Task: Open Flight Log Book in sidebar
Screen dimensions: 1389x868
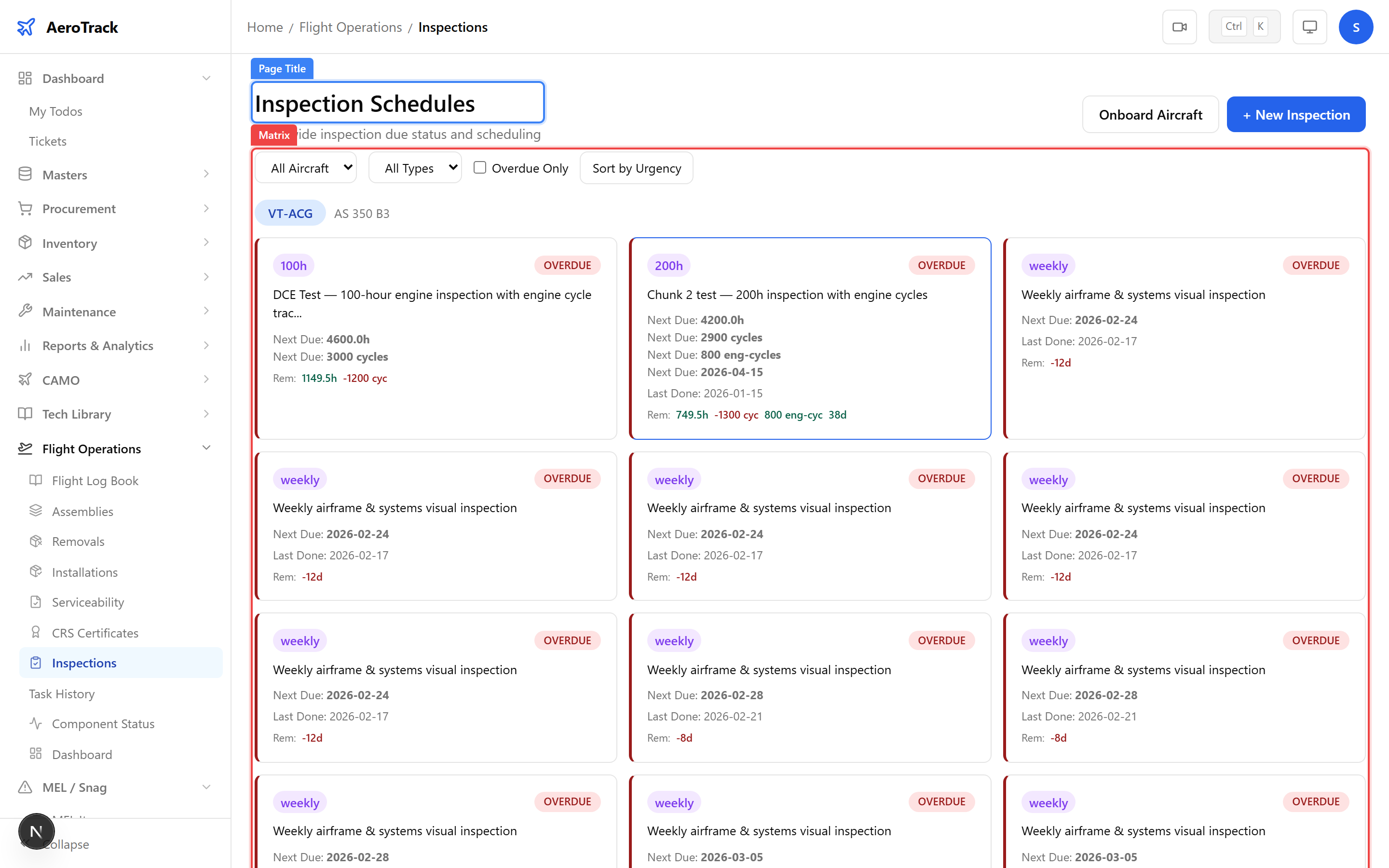Action: click(95, 480)
